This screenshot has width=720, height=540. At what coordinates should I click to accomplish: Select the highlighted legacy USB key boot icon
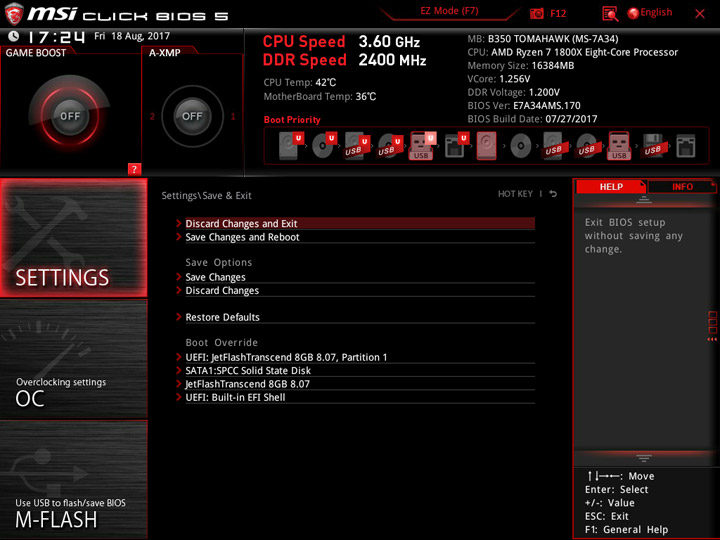pyautogui.click(x=619, y=146)
